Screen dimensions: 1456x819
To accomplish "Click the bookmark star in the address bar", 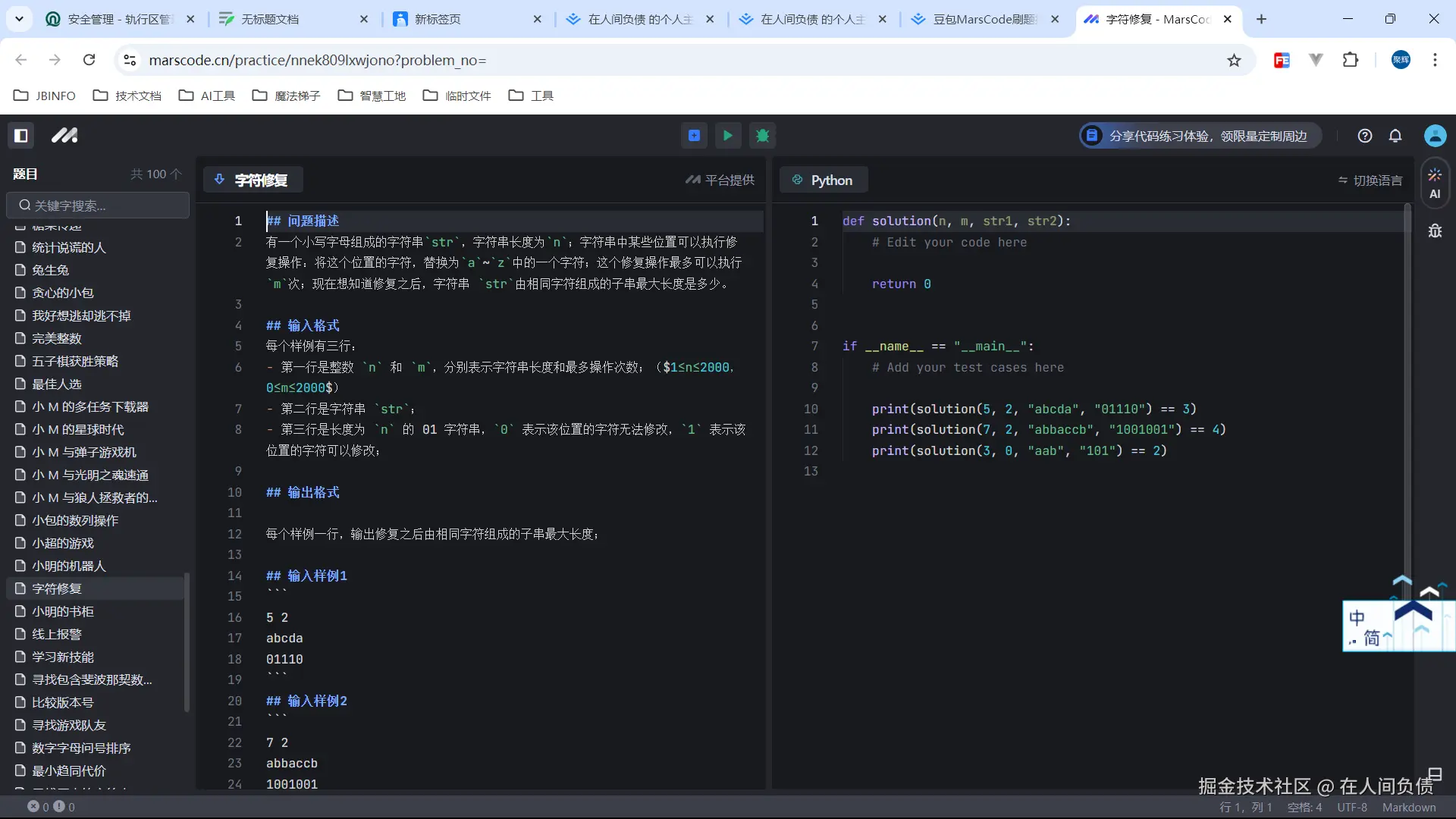I will pyautogui.click(x=1235, y=60).
